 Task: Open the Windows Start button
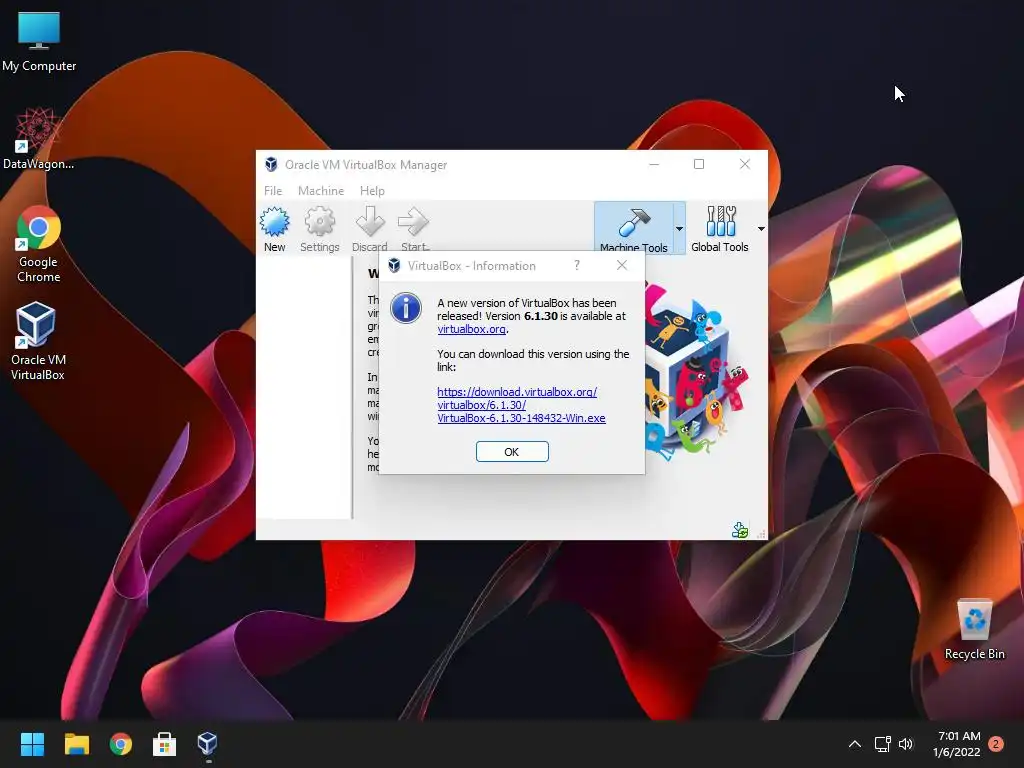[32, 744]
